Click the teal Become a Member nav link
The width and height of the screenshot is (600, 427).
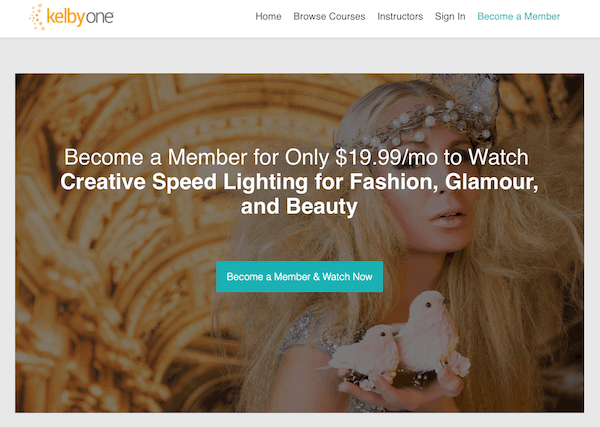tap(518, 16)
